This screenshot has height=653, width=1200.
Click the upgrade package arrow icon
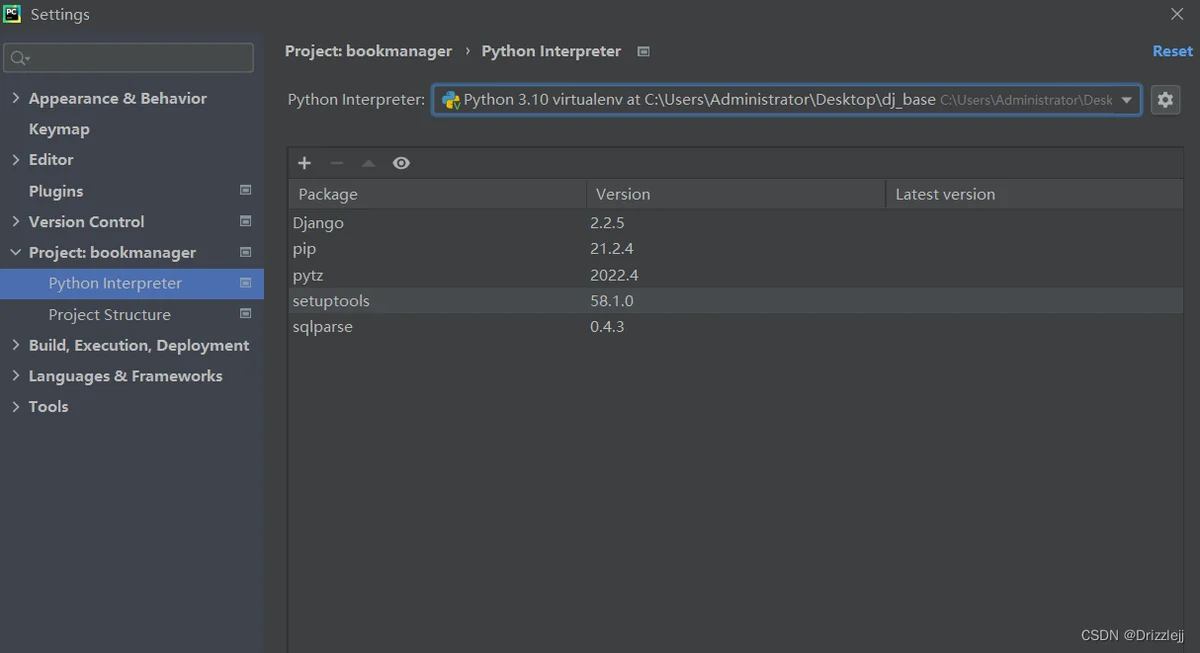tap(368, 163)
